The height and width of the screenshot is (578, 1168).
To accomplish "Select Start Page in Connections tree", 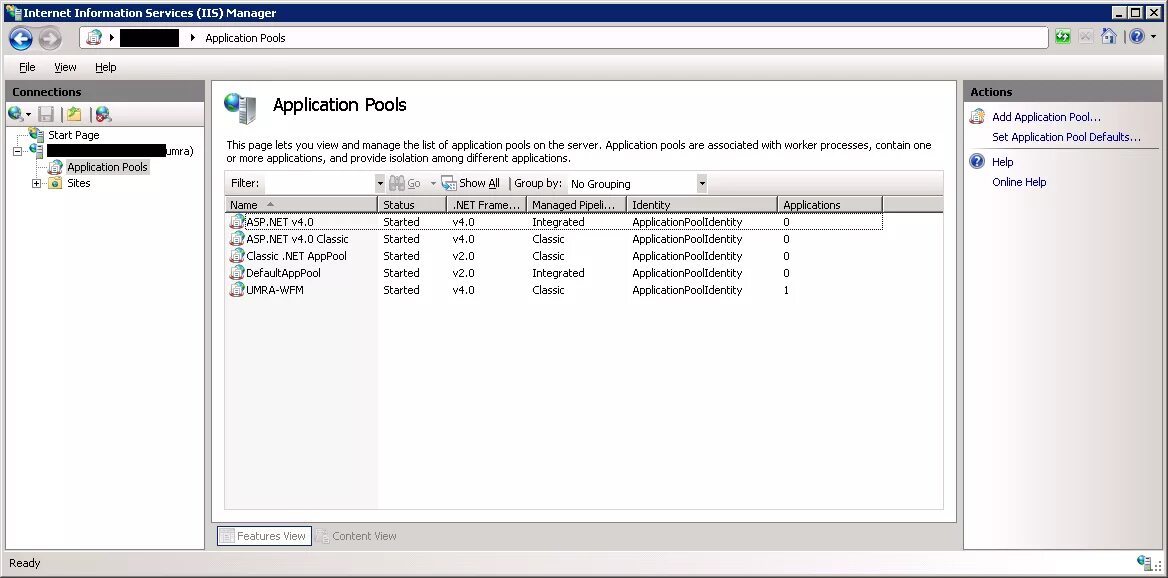I will [74, 135].
